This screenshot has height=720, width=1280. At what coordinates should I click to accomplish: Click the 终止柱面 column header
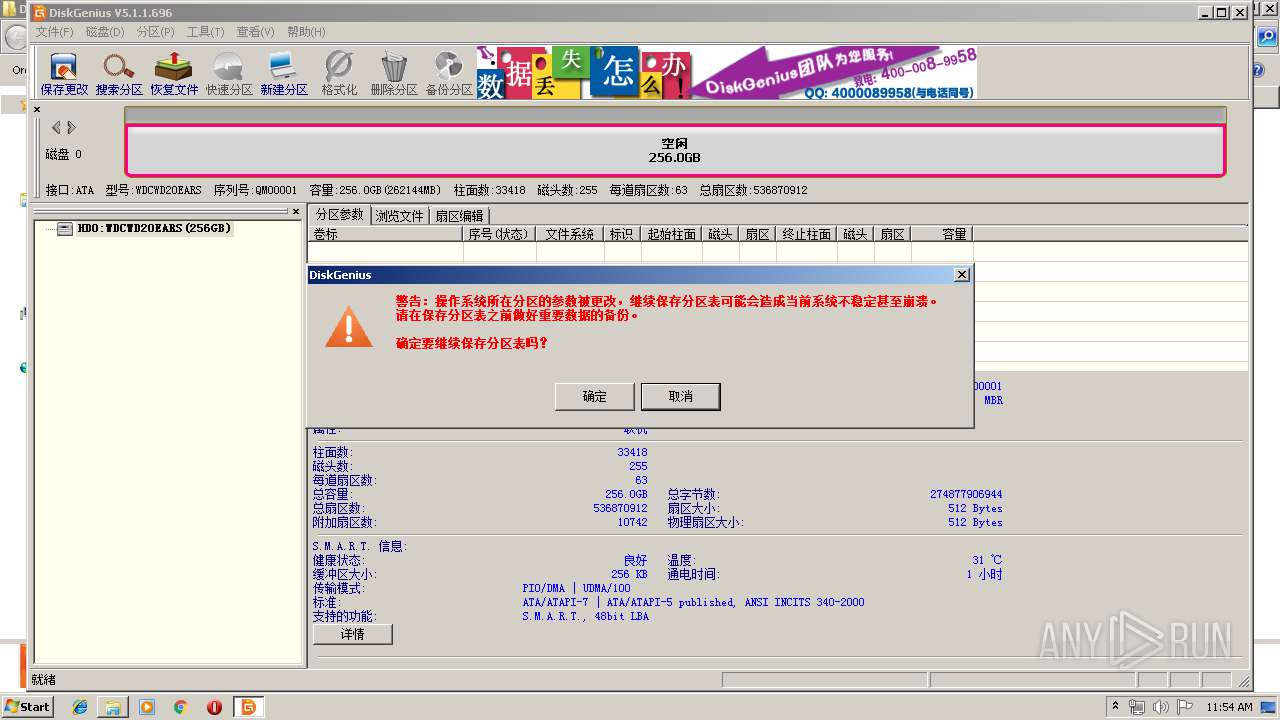[x=806, y=234]
